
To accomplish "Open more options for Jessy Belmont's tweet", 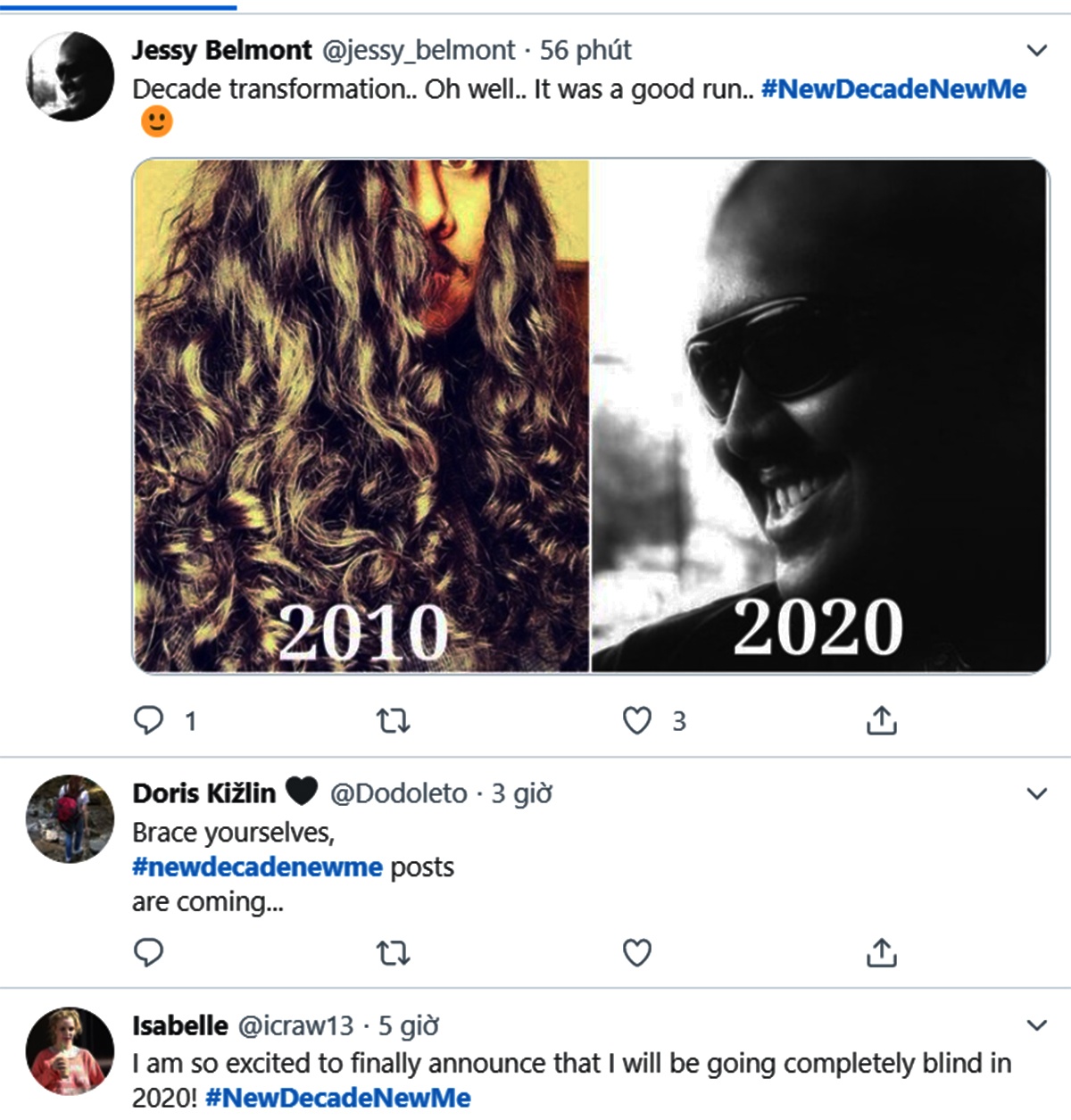I will coord(1036,50).
